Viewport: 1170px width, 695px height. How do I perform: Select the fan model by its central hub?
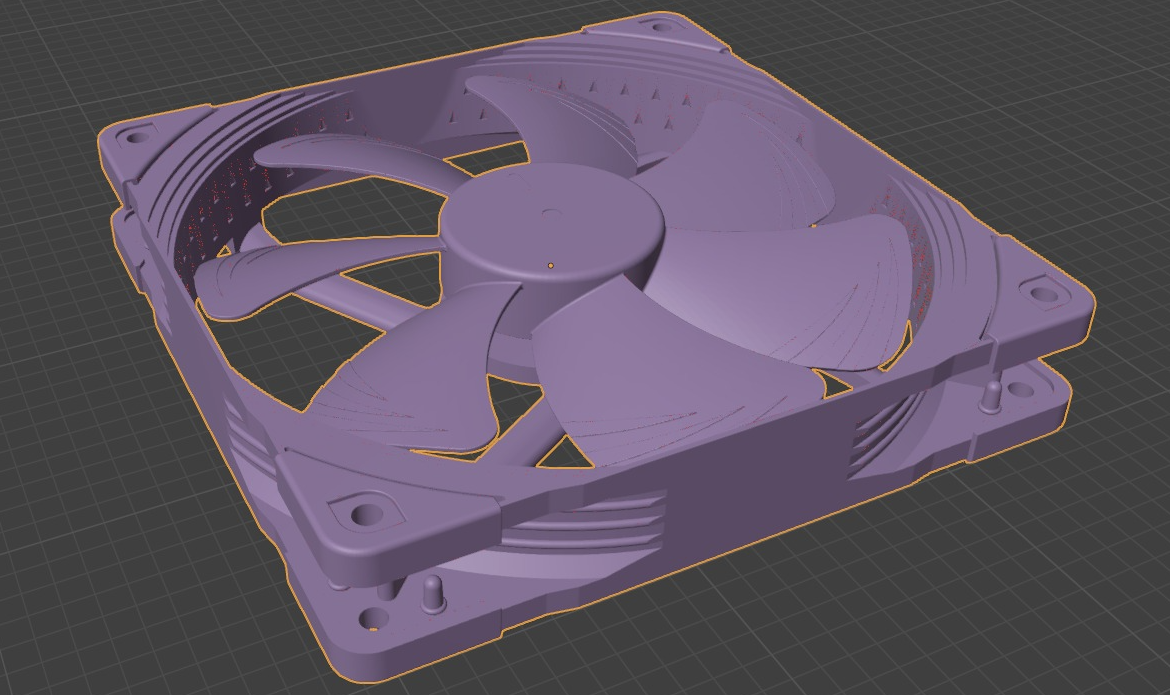551,224
